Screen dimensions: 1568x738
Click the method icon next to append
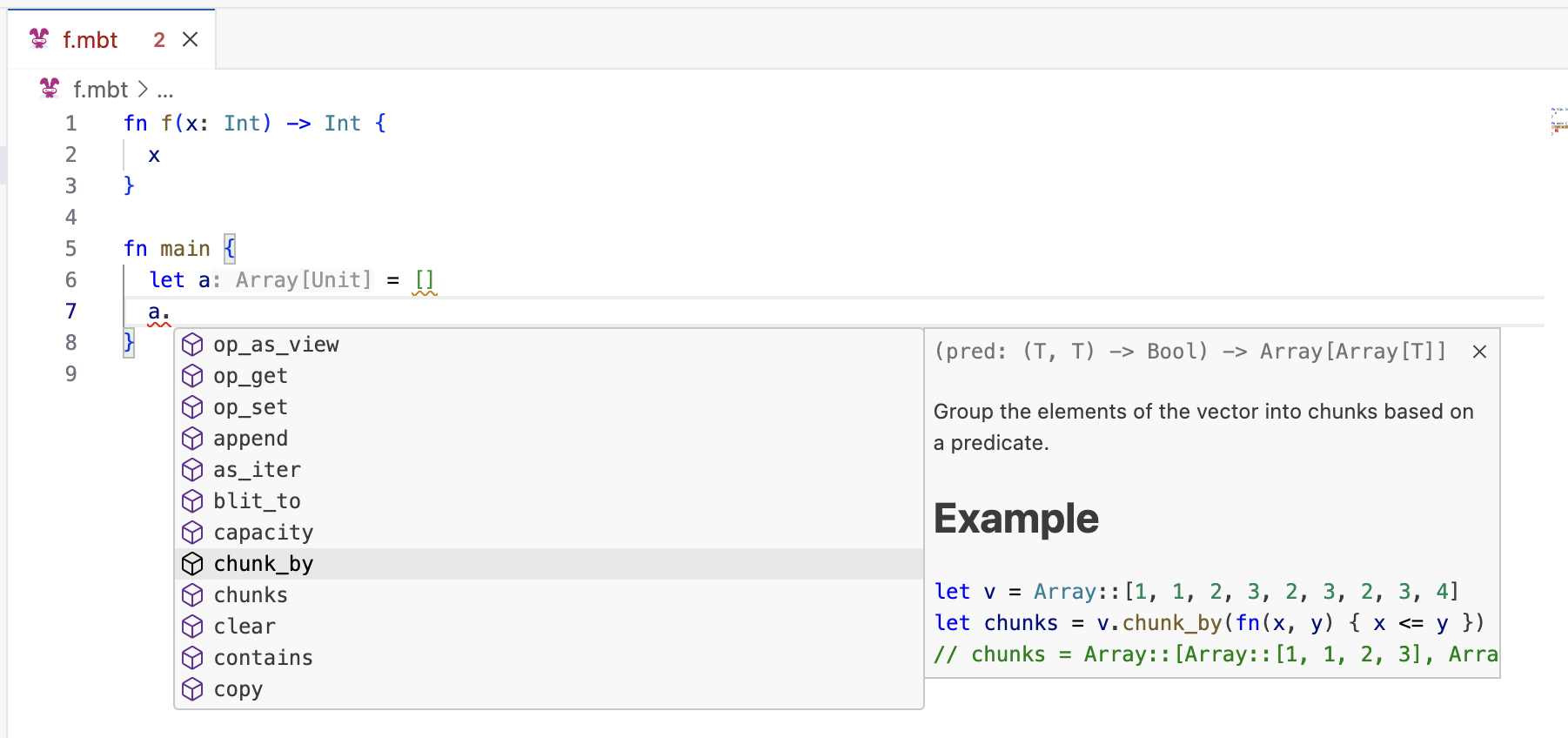(x=192, y=439)
